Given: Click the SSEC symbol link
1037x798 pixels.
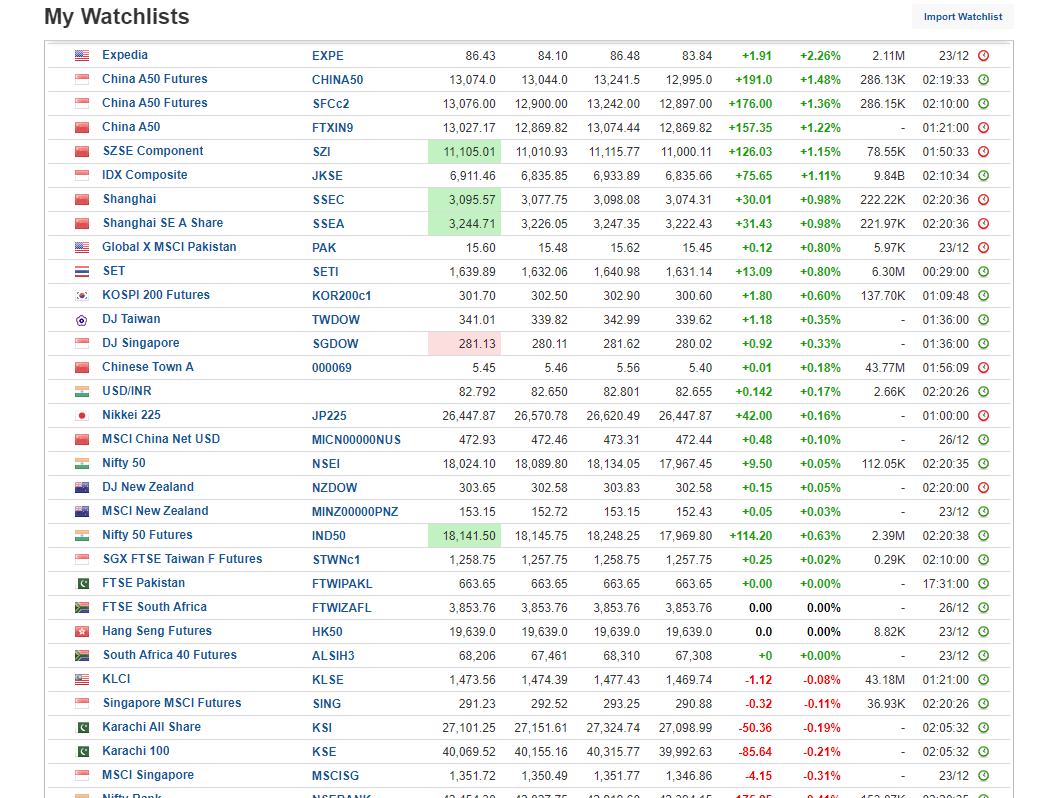Looking at the screenshot, I should click(x=328, y=200).
